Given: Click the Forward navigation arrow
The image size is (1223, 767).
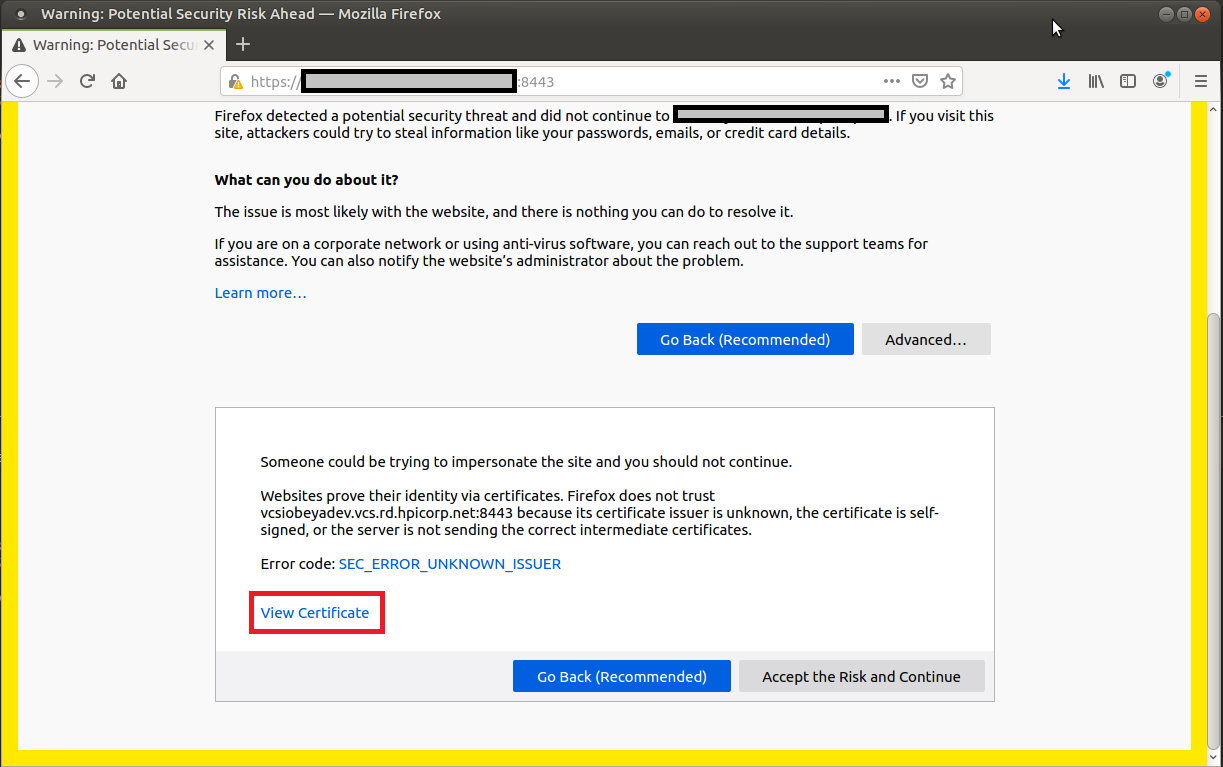Looking at the screenshot, I should click(55, 81).
